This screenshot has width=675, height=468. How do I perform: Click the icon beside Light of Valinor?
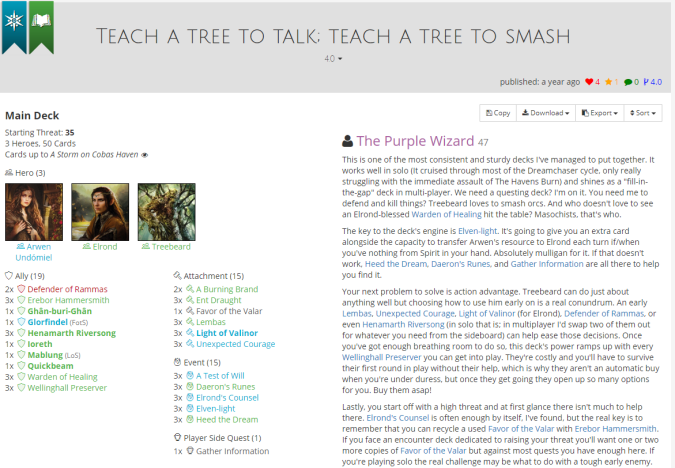pos(190,332)
